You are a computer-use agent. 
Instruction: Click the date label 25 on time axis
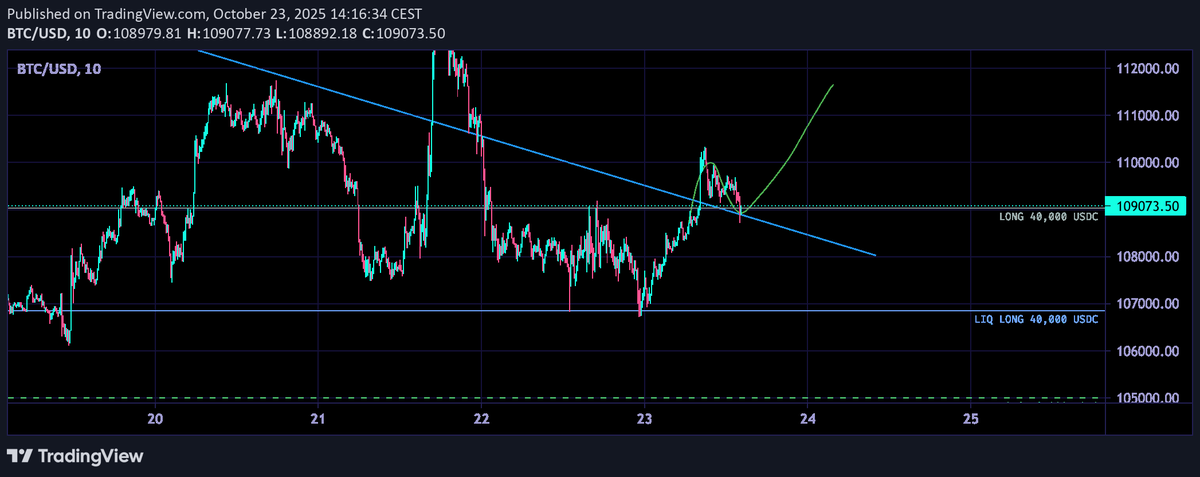click(970, 418)
